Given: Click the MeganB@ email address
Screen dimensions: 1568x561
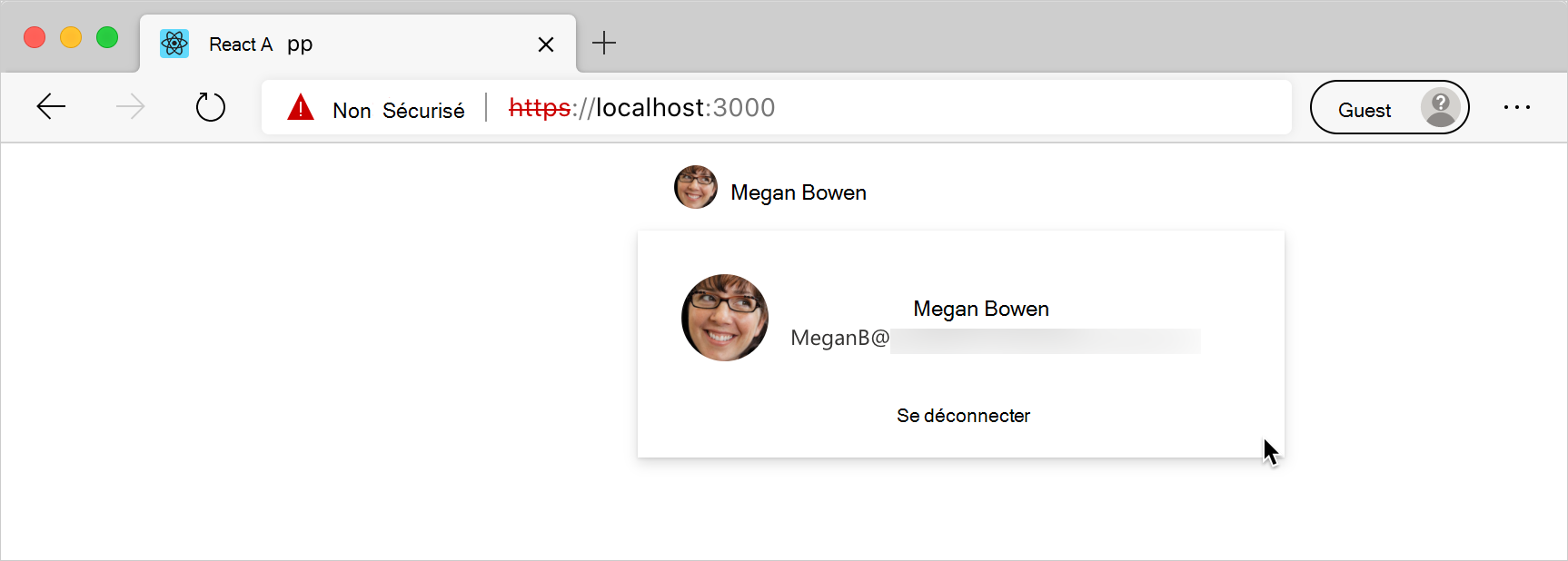Looking at the screenshot, I should tap(996, 339).
